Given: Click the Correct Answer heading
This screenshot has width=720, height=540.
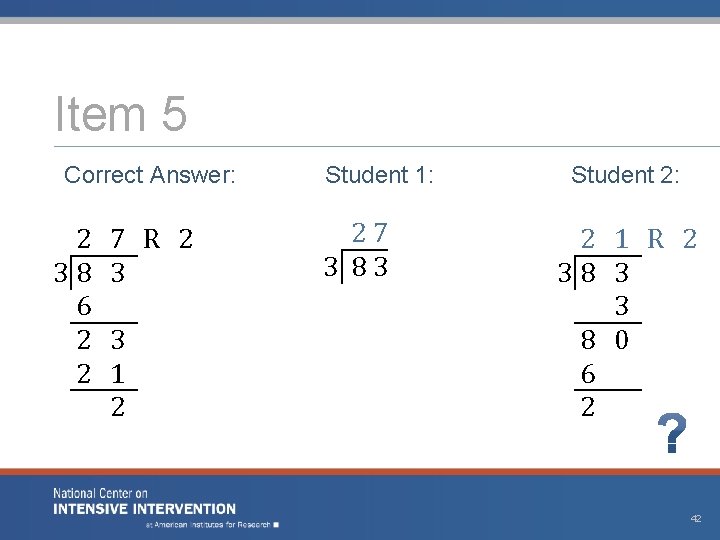Looking at the screenshot, I should point(150,176).
